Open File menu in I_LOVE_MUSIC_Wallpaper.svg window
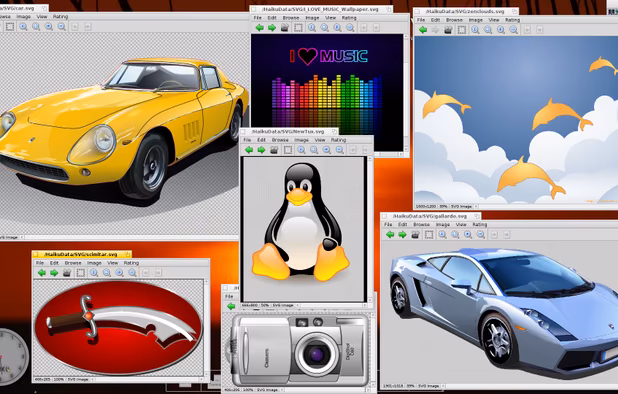618x394 pixels. click(257, 18)
